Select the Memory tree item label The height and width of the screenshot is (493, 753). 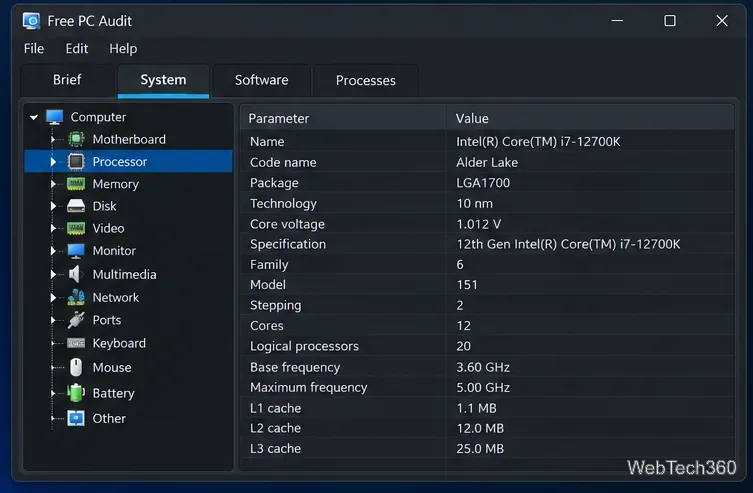[x=116, y=184]
